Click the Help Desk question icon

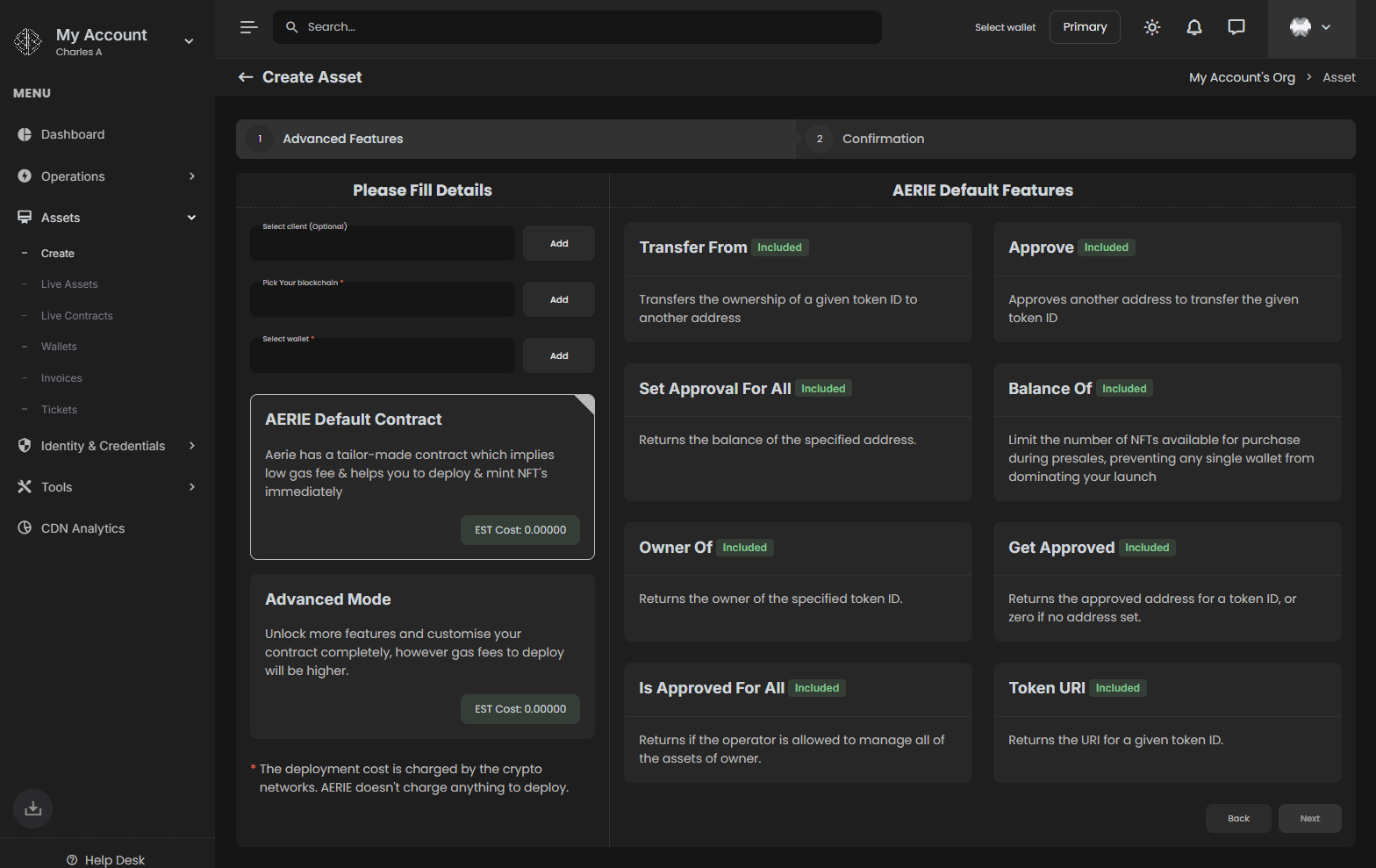pyautogui.click(x=72, y=860)
